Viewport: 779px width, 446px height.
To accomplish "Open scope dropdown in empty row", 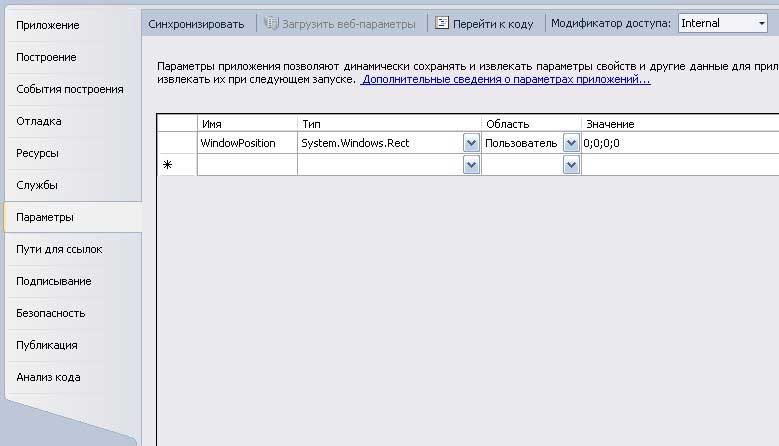I will pos(571,165).
